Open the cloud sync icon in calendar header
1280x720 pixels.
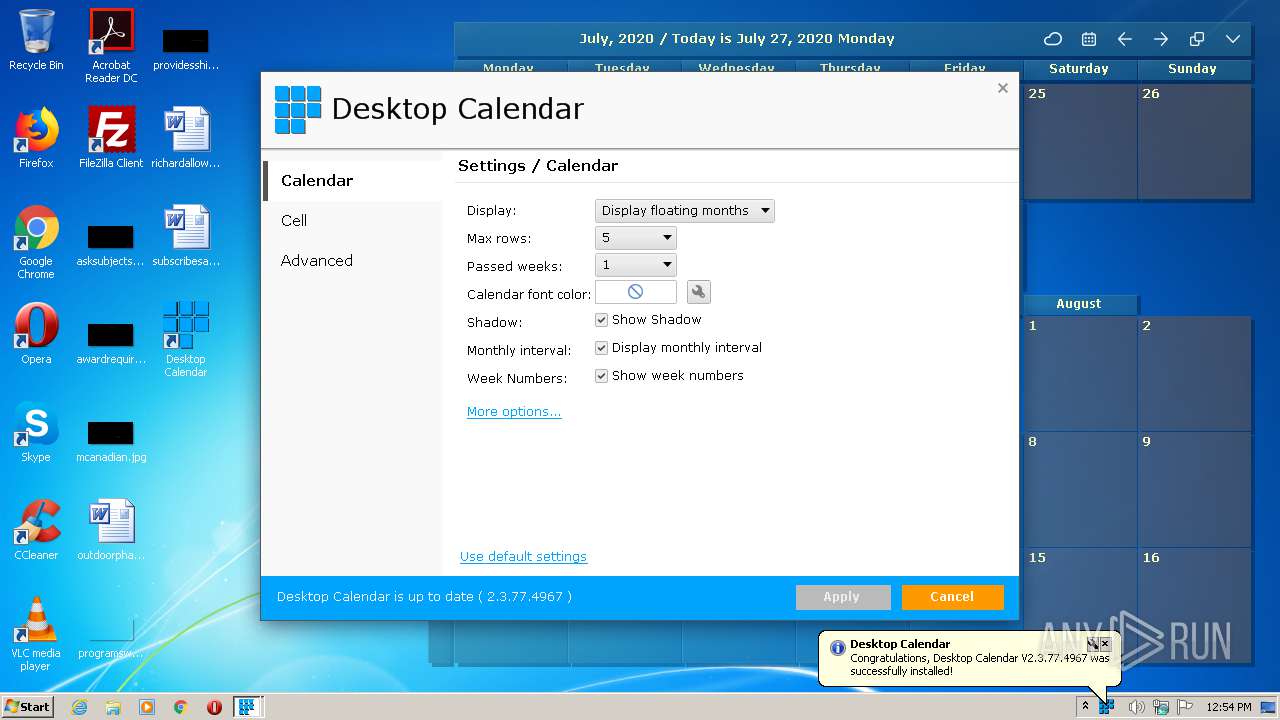(1053, 39)
